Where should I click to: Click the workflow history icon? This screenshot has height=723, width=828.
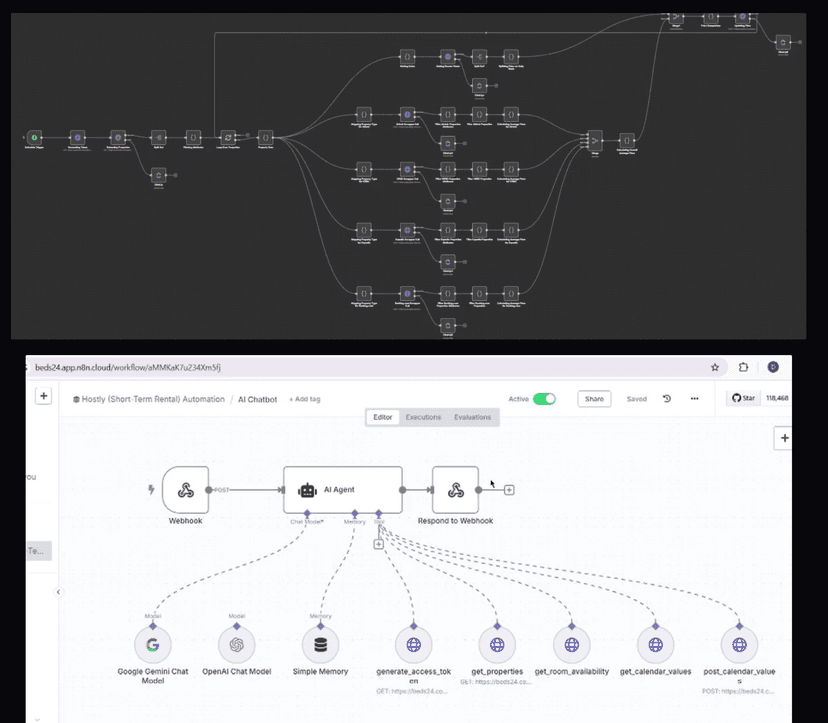point(667,399)
